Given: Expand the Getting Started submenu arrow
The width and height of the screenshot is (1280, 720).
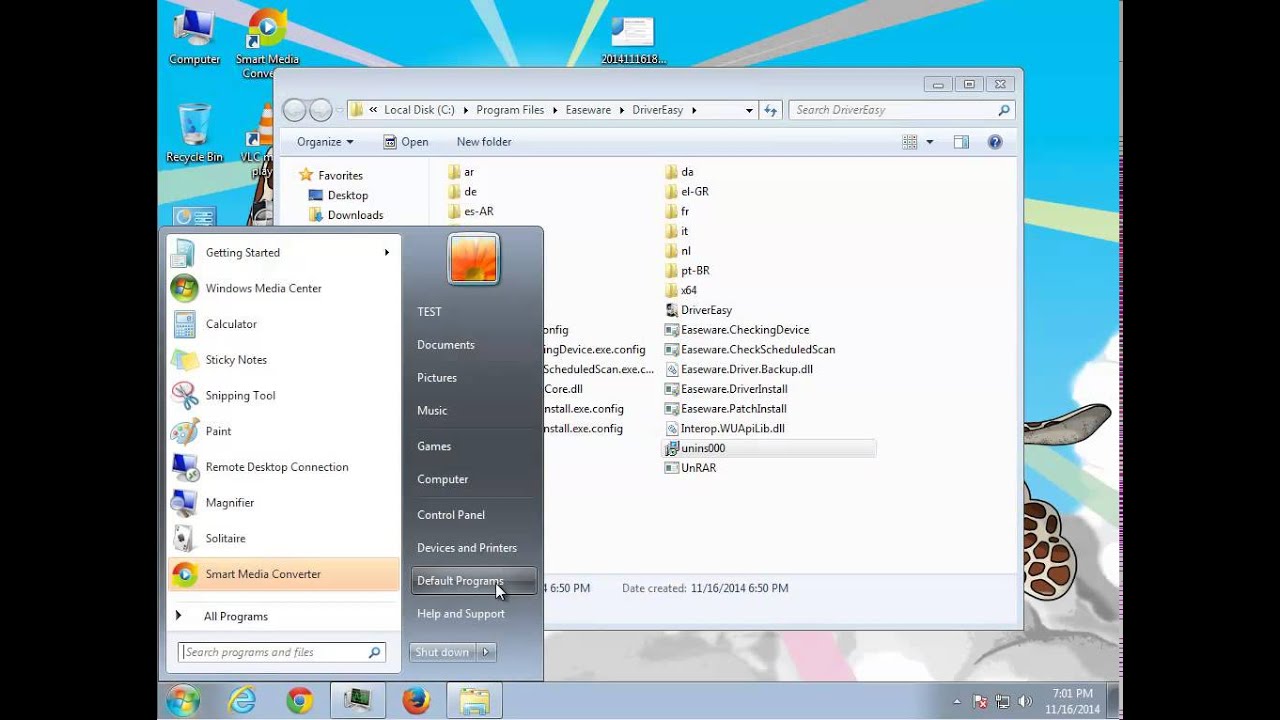Looking at the screenshot, I should pos(387,253).
